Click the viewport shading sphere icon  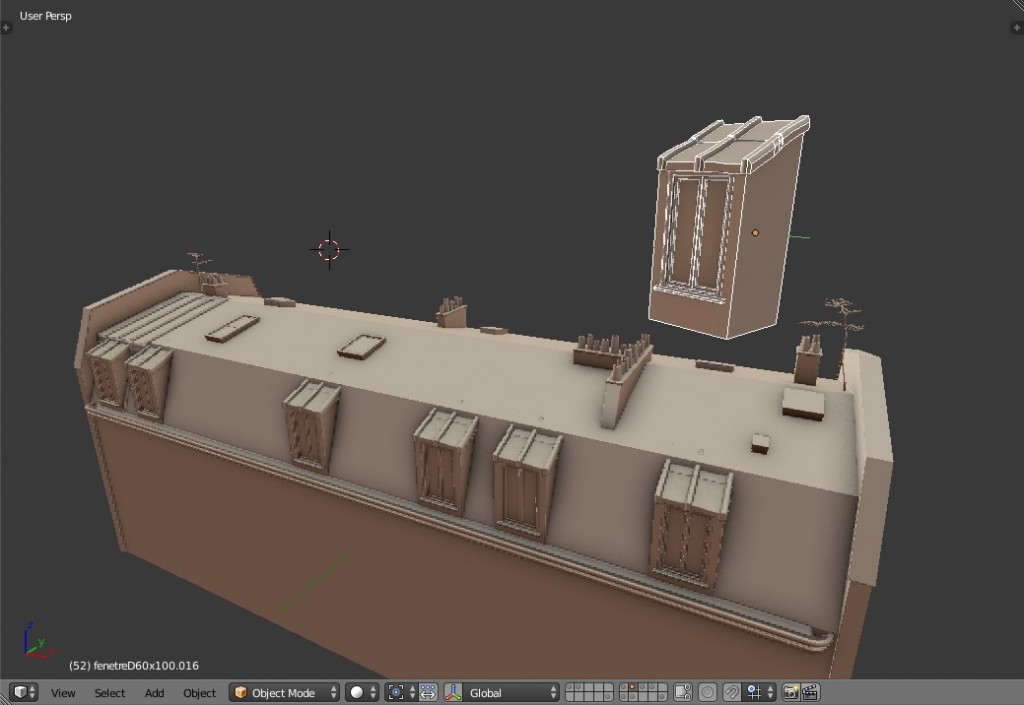357,692
